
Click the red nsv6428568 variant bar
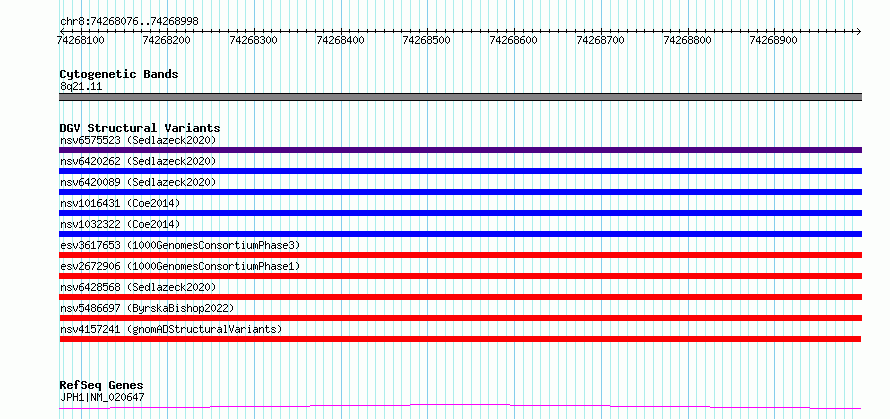click(460, 297)
